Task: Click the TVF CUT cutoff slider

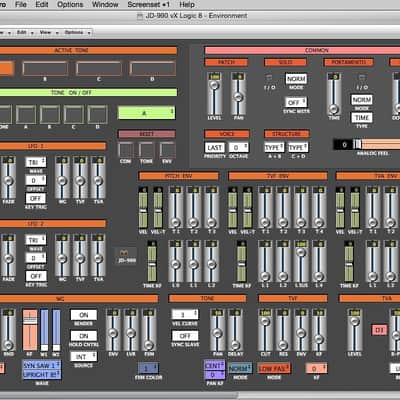Action: tap(265, 330)
